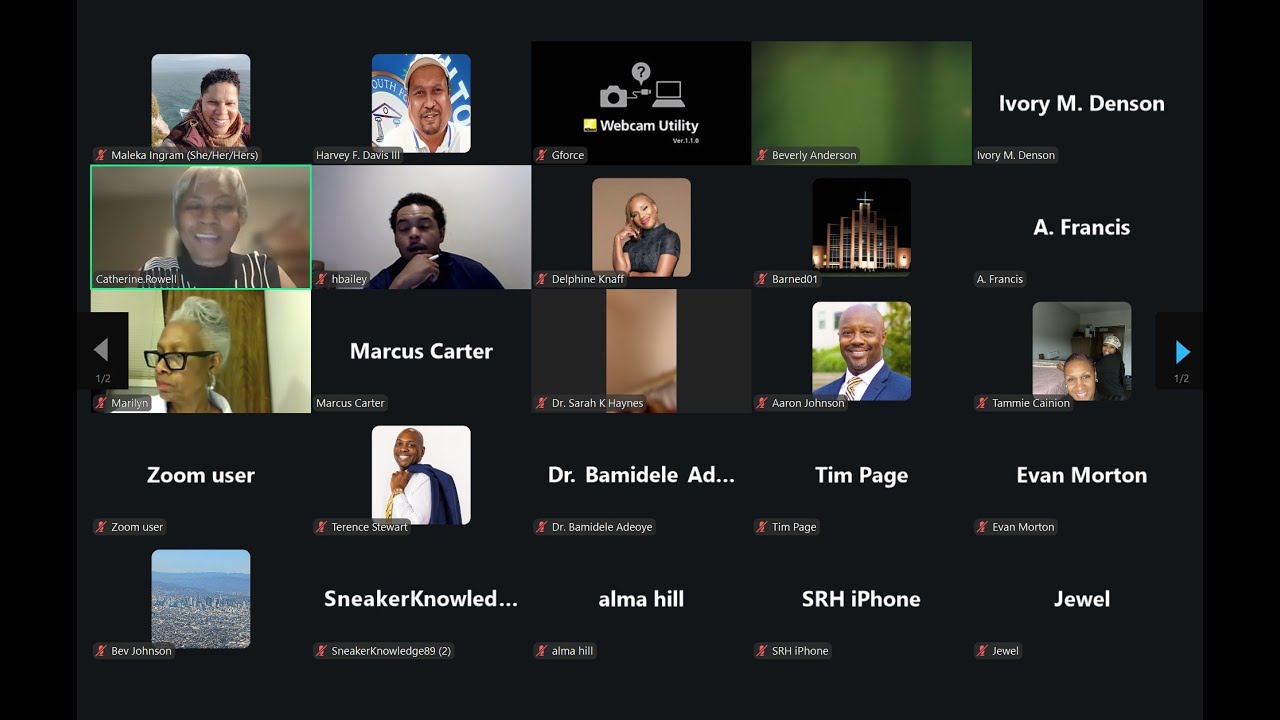Go to next page of participants
Viewport: 1280px width, 720px height.
point(1180,351)
